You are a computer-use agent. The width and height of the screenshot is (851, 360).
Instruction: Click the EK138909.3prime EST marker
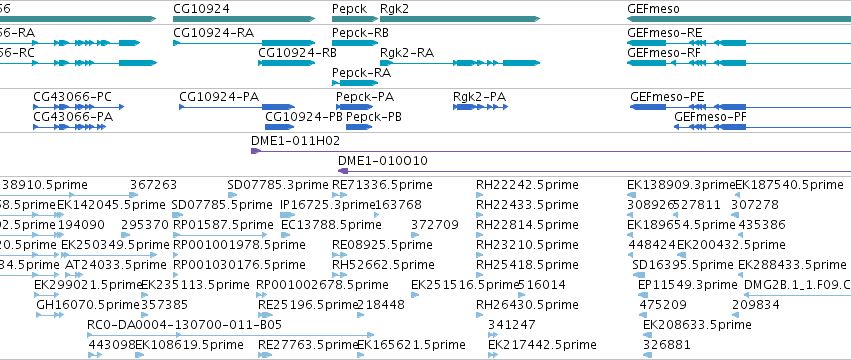point(630,195)
